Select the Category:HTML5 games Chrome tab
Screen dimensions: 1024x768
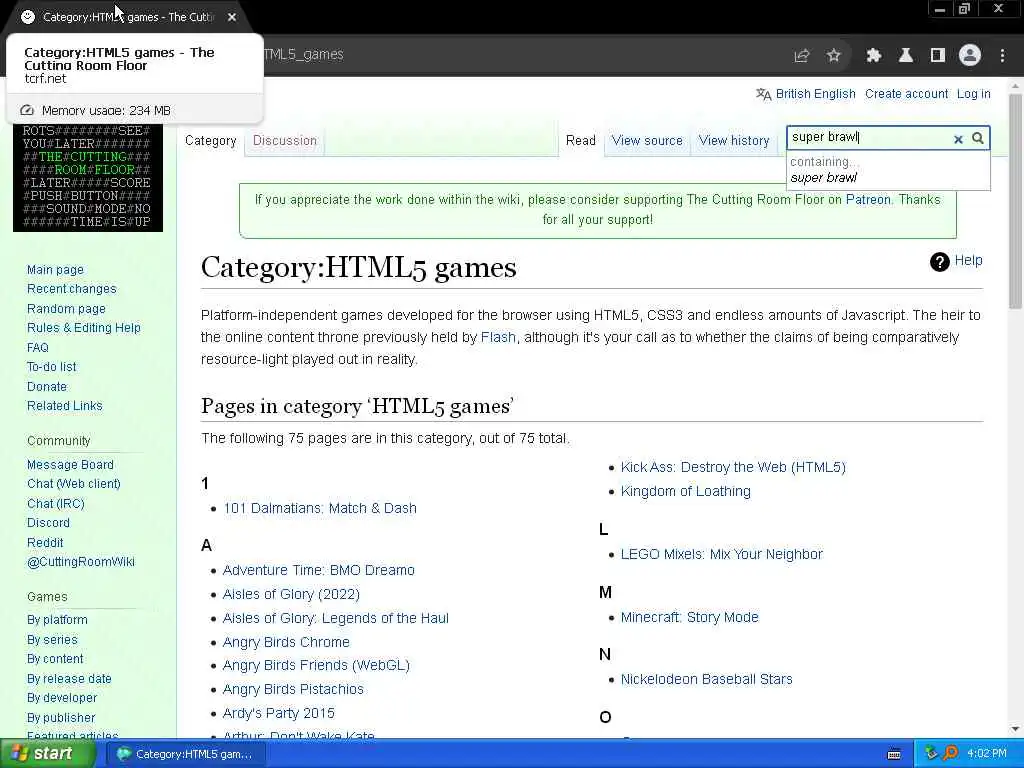coord(129,17)
